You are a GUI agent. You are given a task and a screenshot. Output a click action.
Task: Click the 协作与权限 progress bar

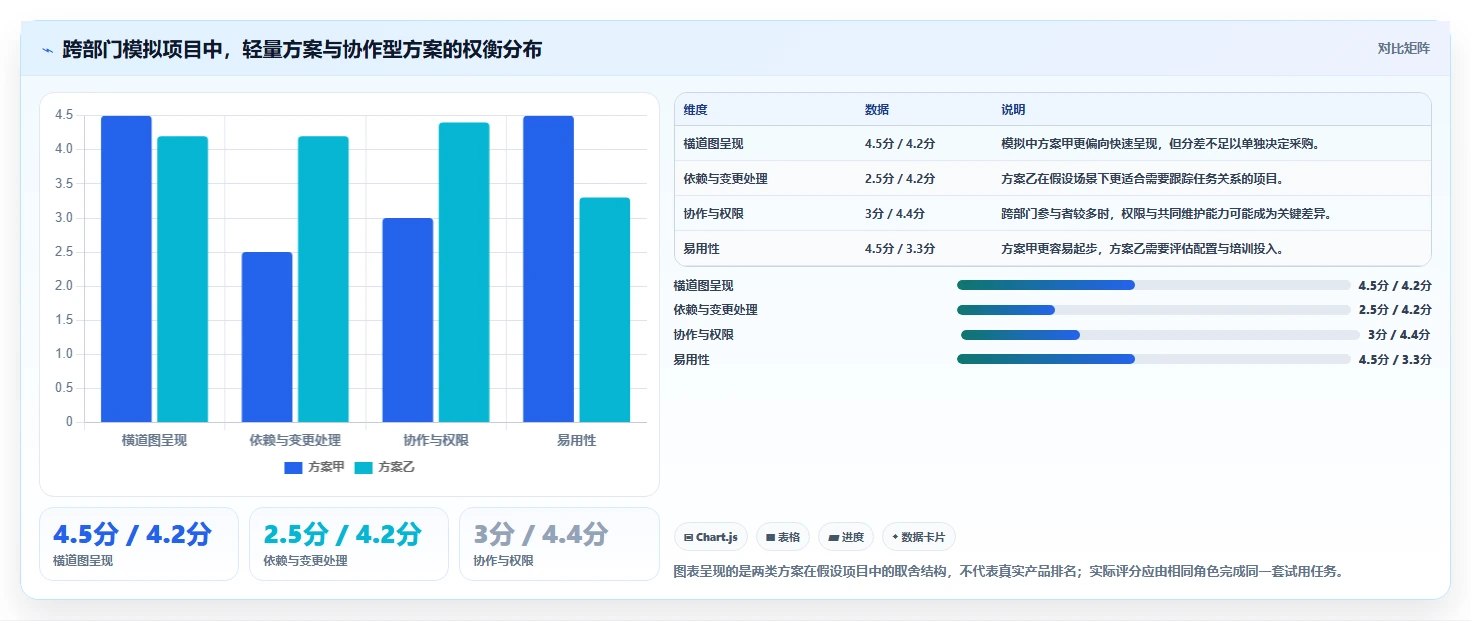1160,334
